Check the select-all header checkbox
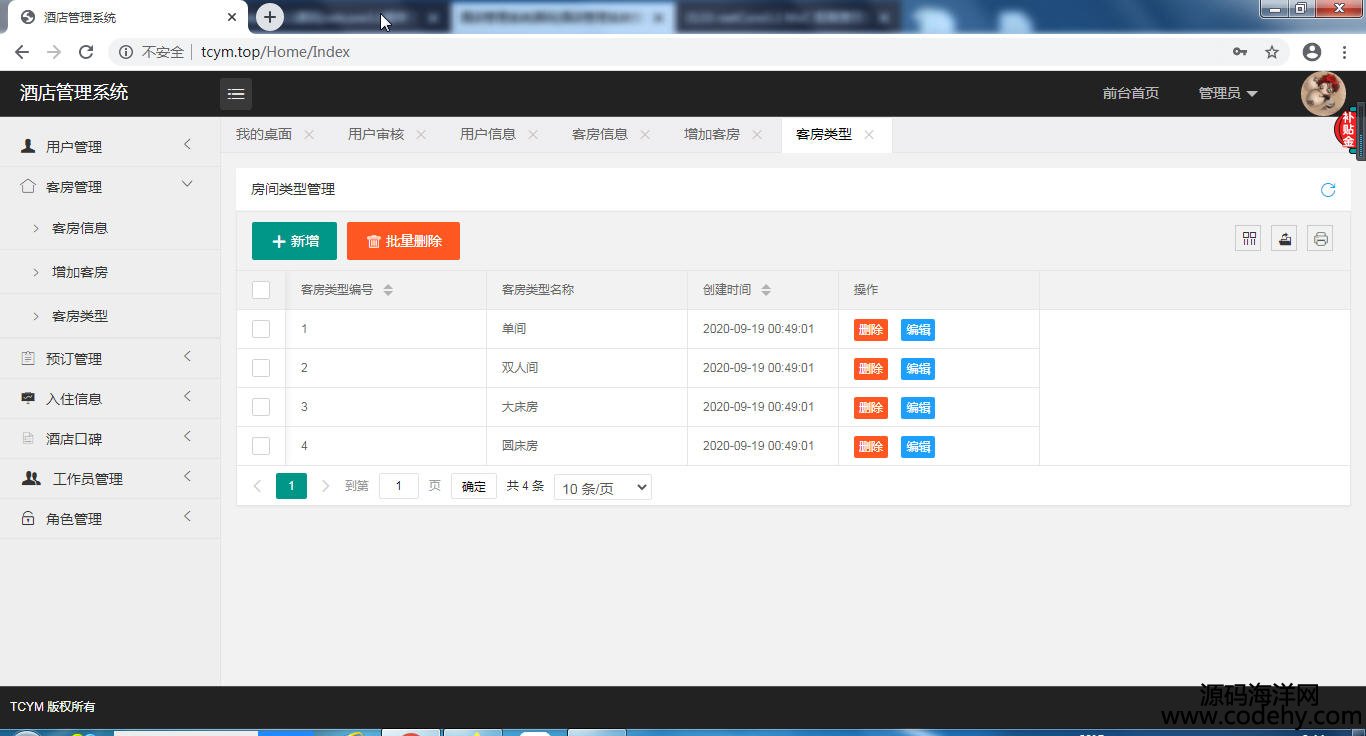Screen dimensions: 1366x736 (261, 290)
